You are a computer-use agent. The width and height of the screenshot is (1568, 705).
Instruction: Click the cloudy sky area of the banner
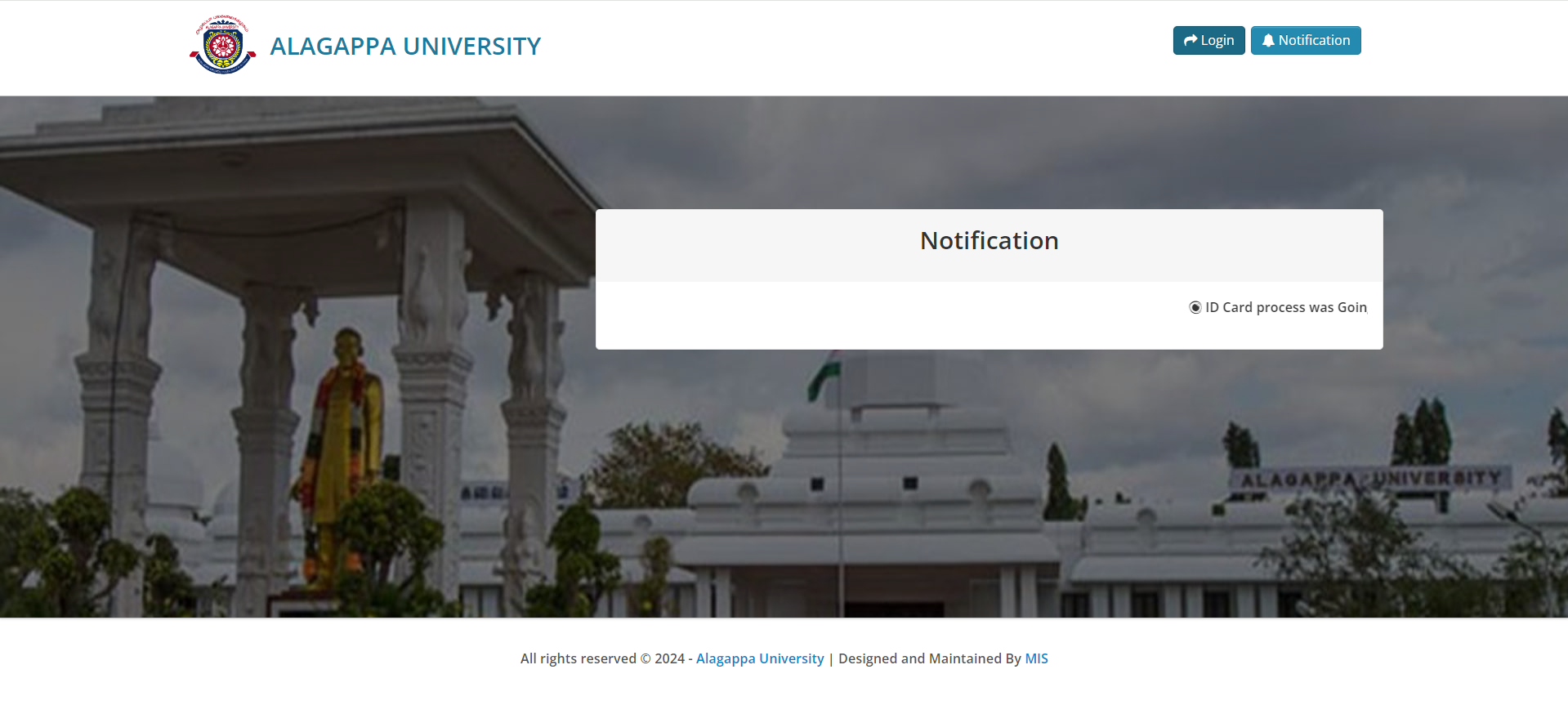coord(1062,151)
